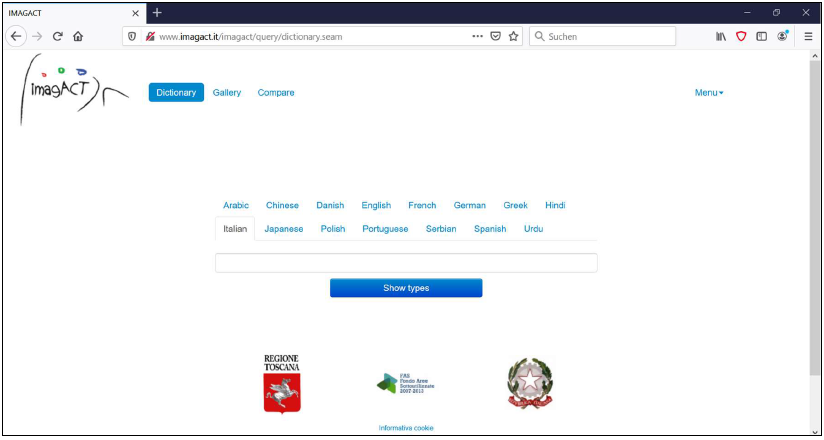Open the Informativa cookie link
824x440 pixels.
point(406,428)
